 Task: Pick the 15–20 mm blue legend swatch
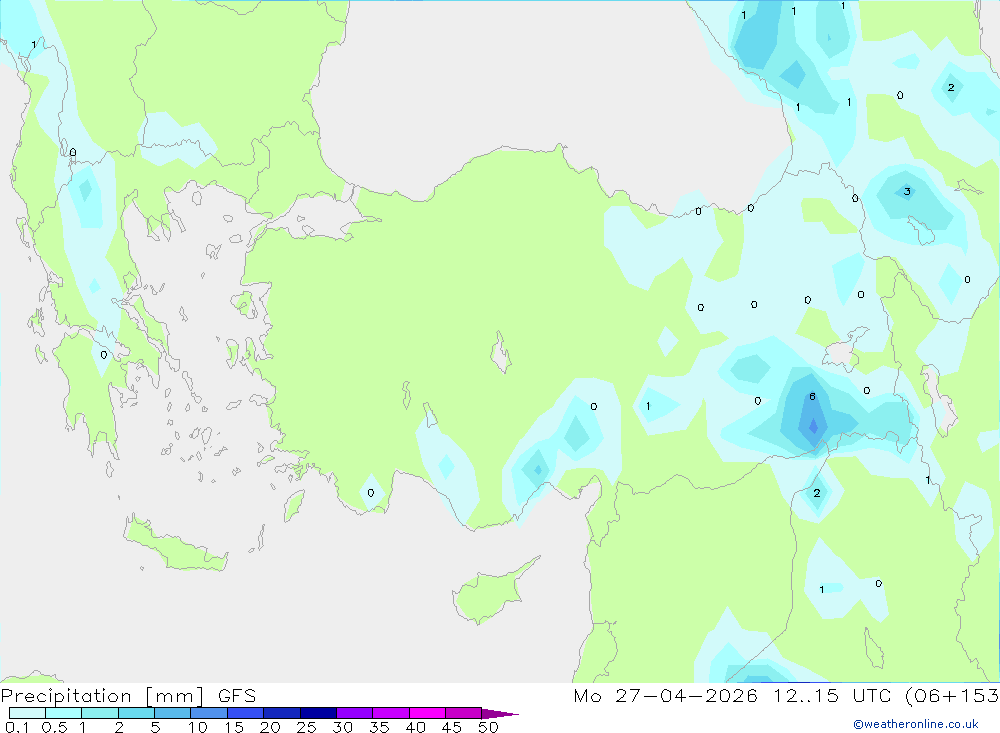click(245, 713)
